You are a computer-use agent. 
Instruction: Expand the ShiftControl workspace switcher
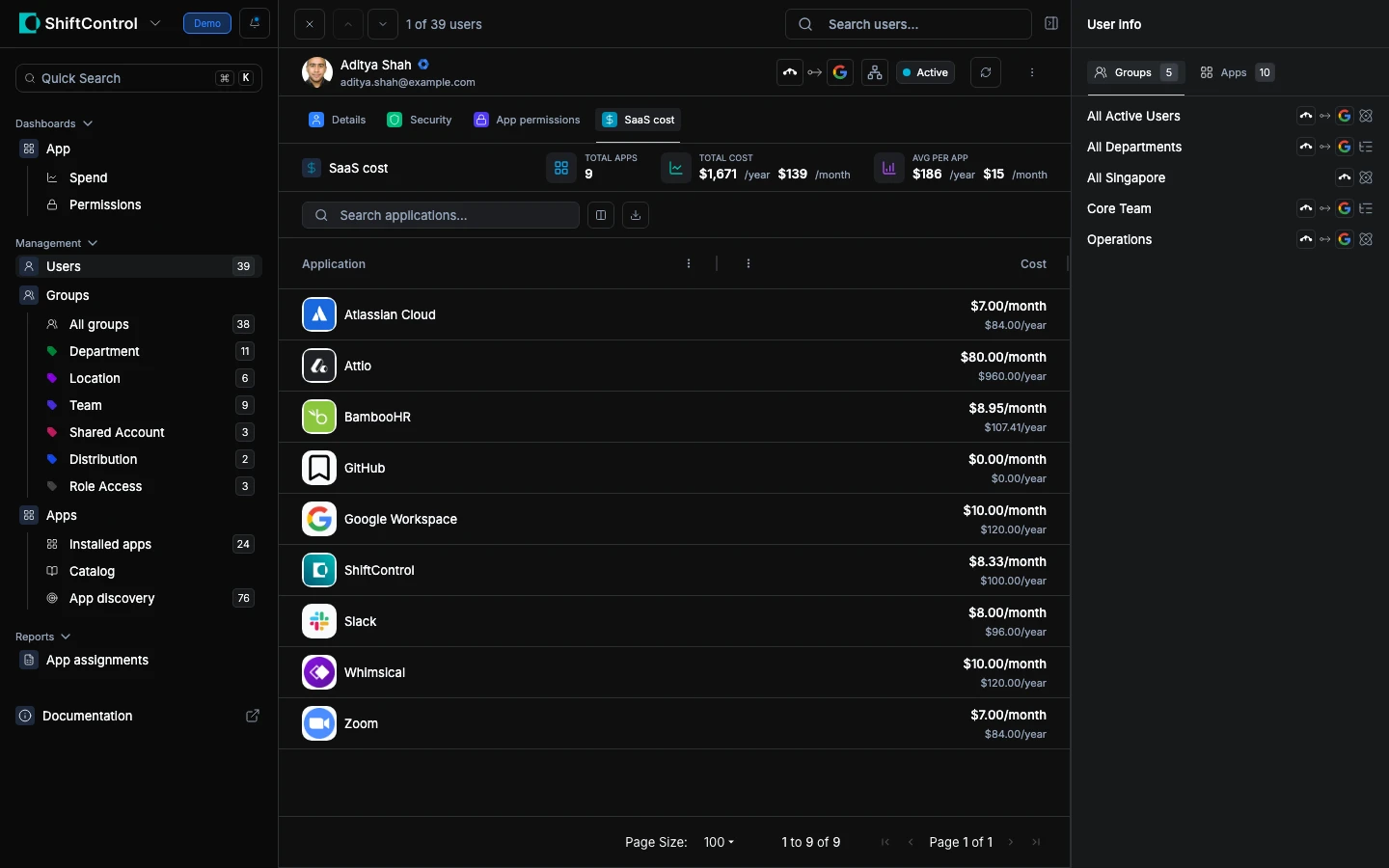pos(155,23)
